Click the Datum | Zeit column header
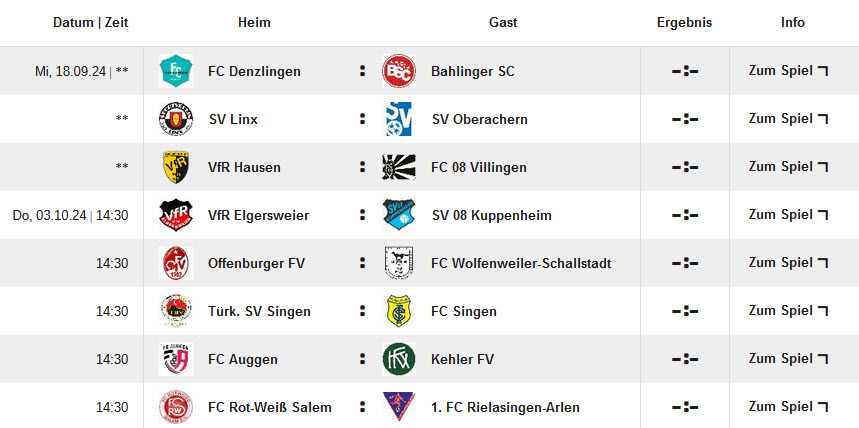 click(x=91, y=22)
